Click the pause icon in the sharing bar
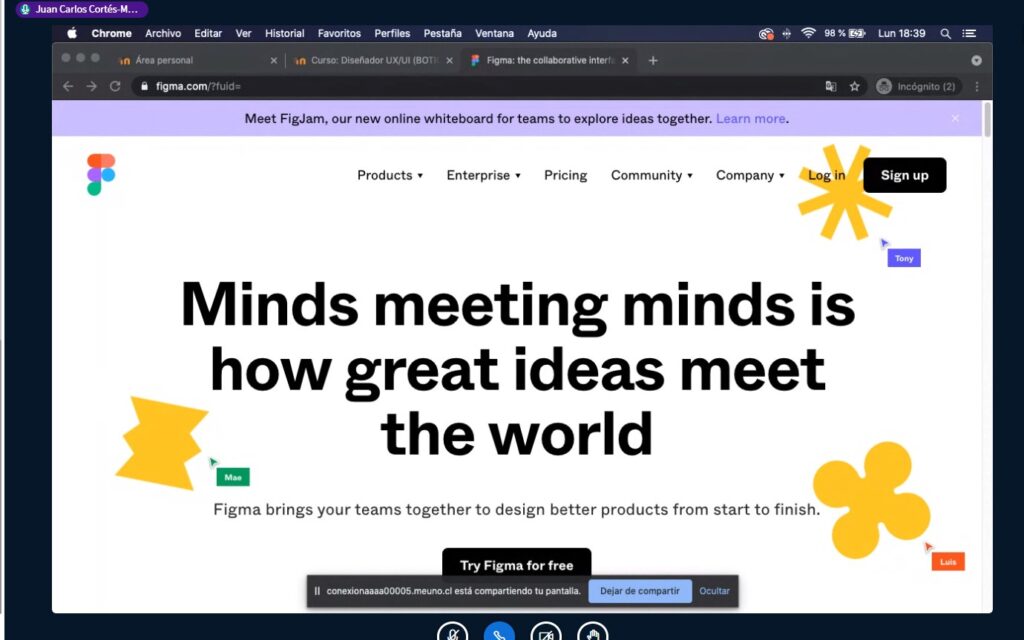Viewport: 1024px width, 640px height. pyautogui.click(x=317, y=591)
